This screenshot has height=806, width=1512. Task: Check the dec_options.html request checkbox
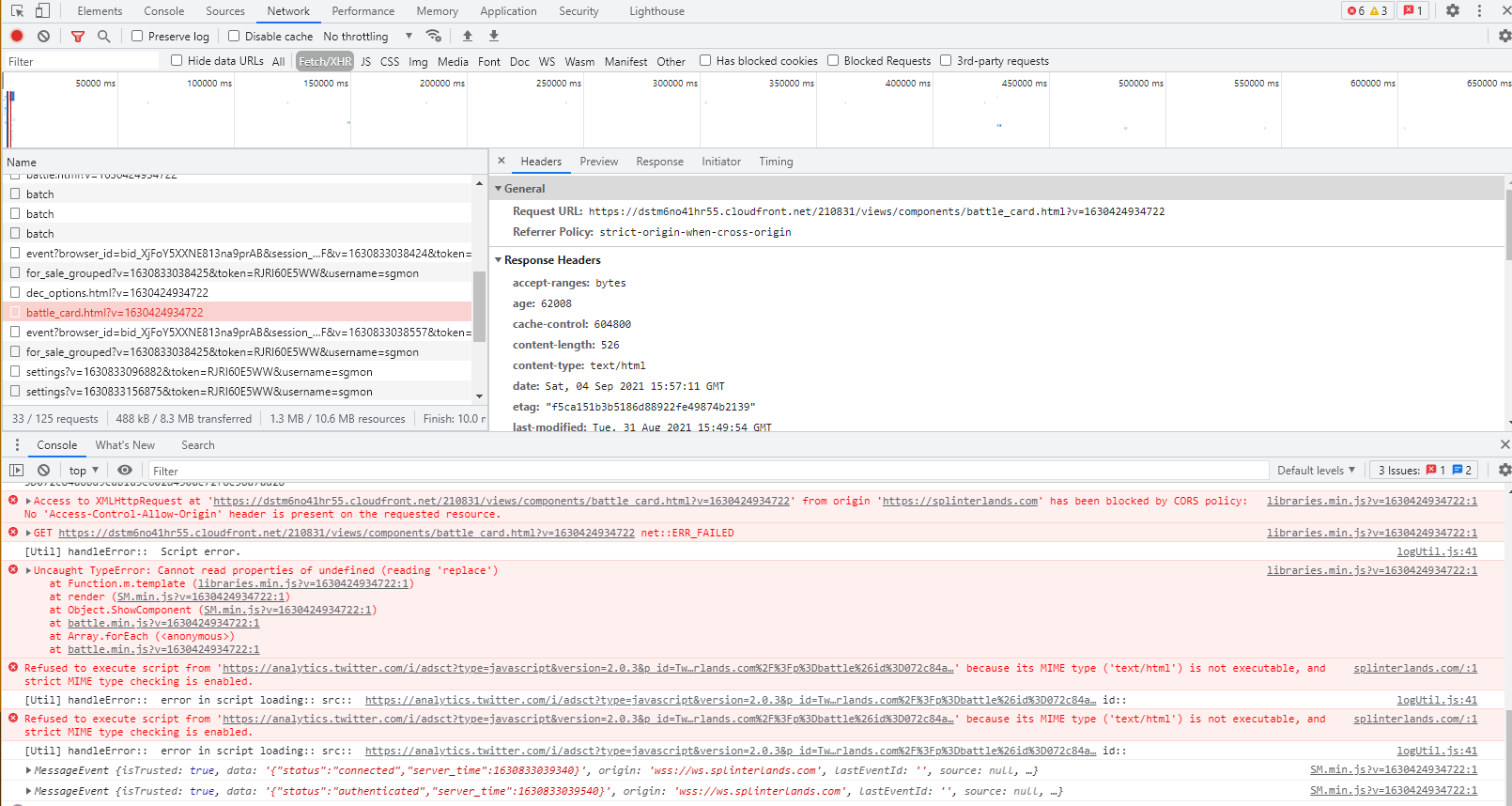click(15, 292)
